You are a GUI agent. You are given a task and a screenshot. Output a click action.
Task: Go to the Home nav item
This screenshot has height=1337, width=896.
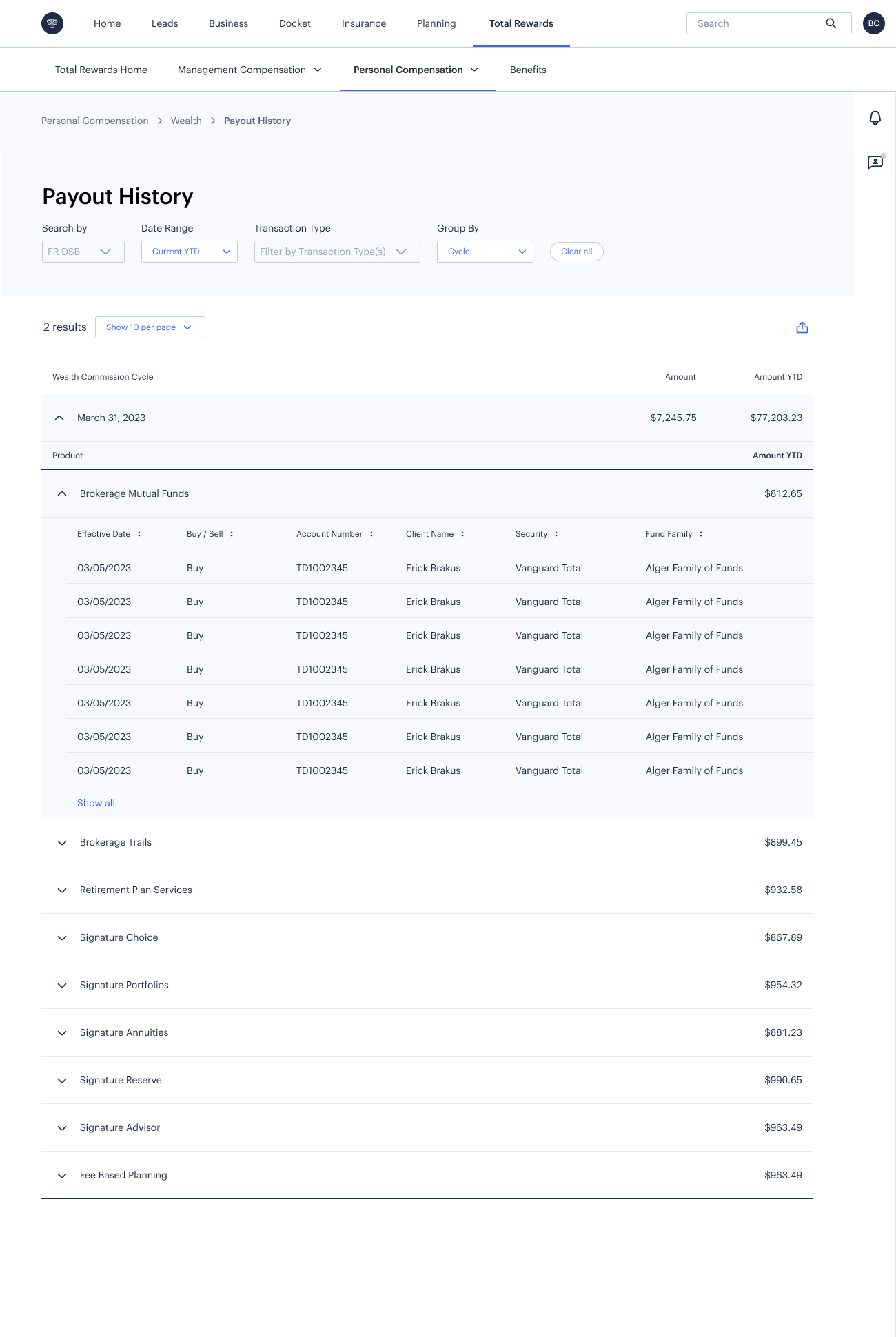click(108, 23)
